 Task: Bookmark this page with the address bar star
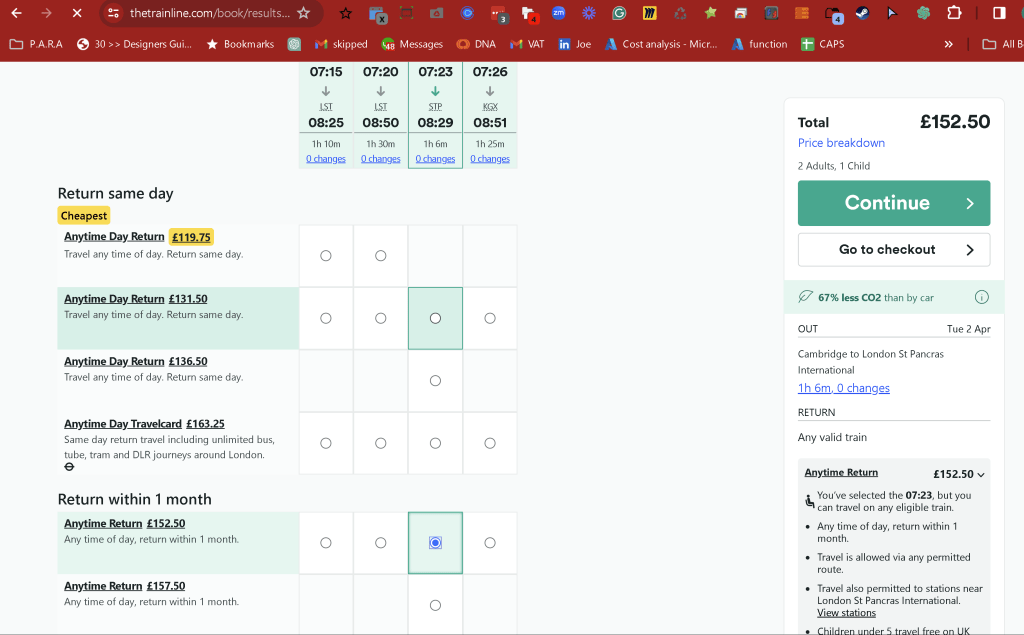304,13
